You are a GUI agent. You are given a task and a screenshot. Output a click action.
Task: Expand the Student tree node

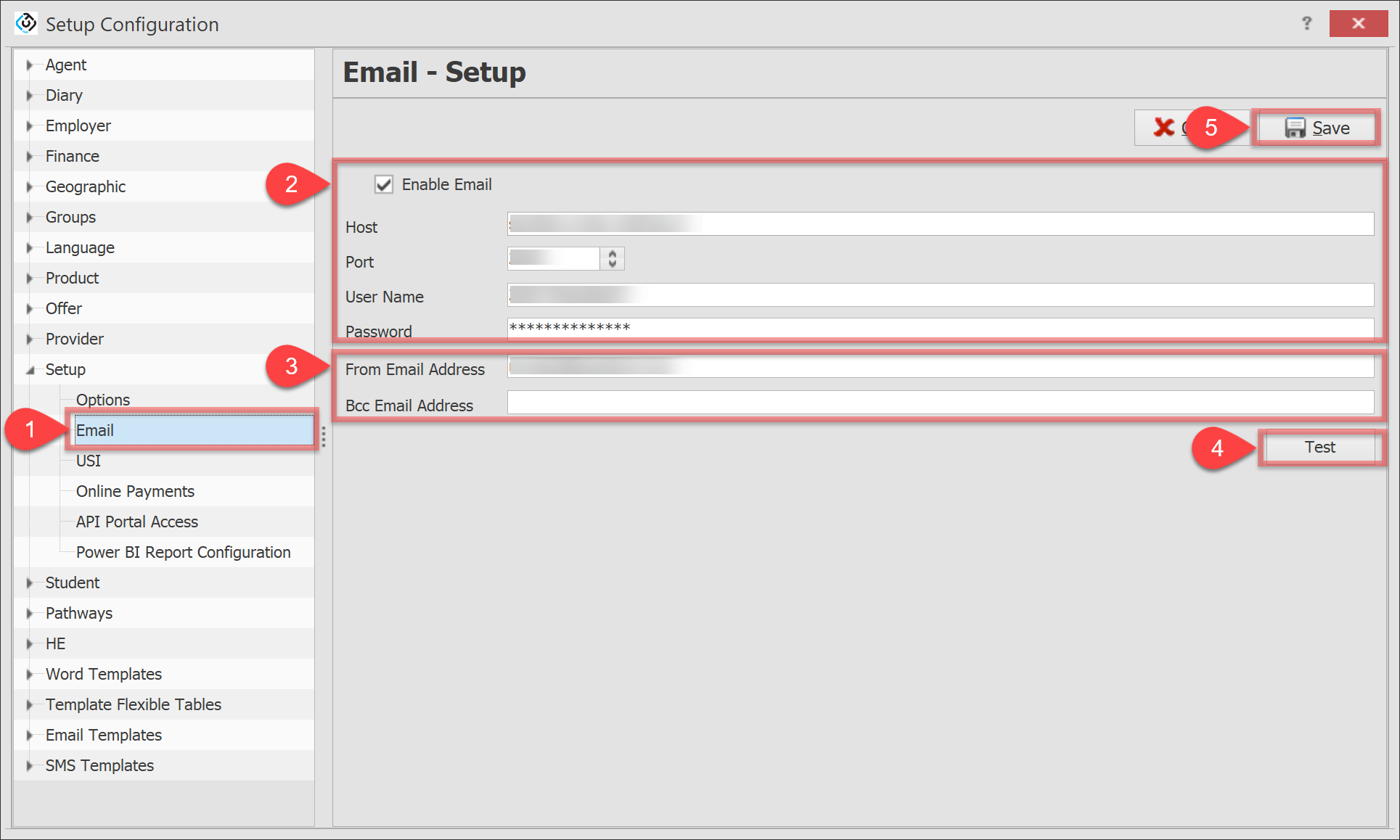[x=30, y=583]
